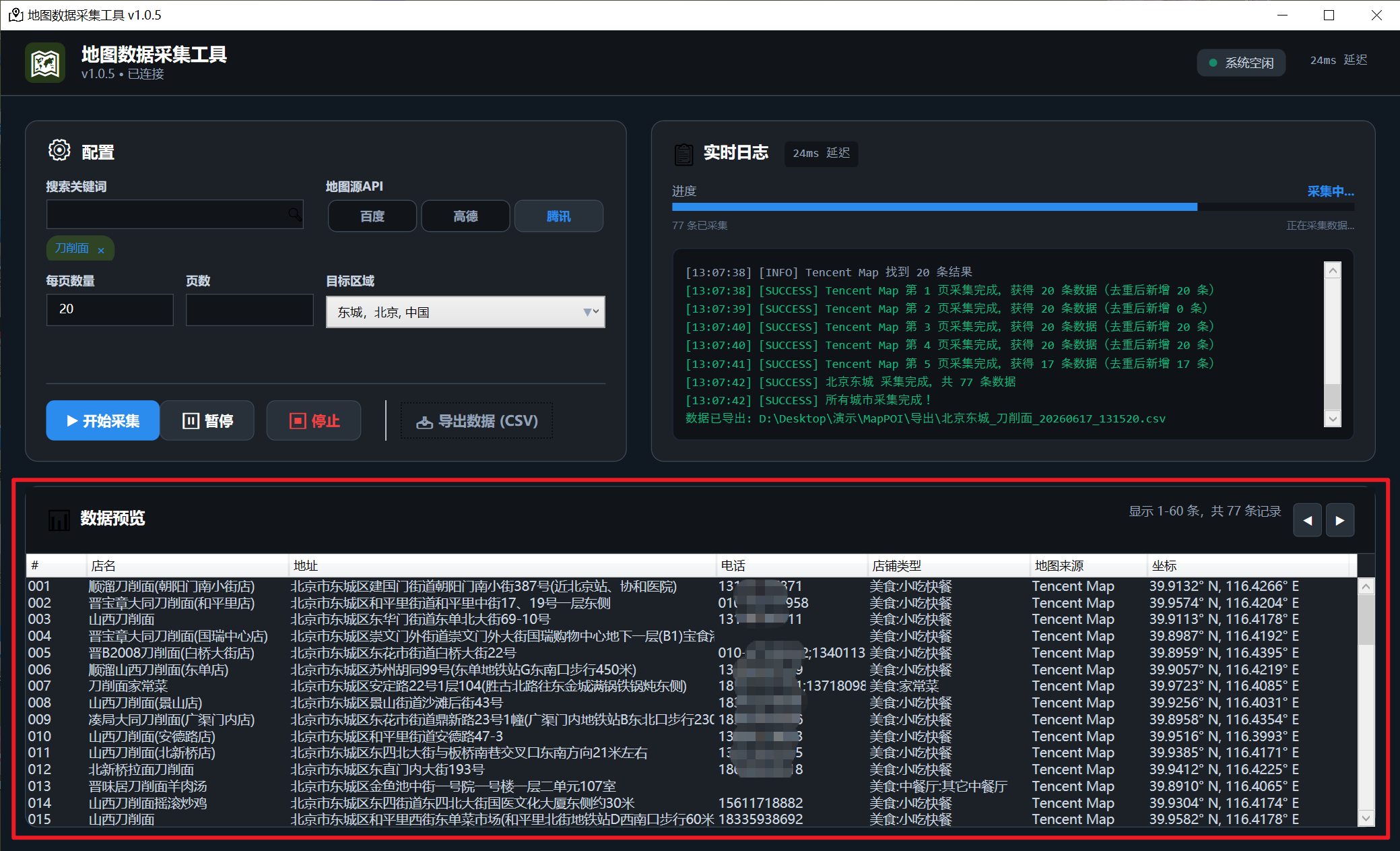Click the empty 页数 input field
This screenshot has width=1400, height=851.
tap(249, 309)
